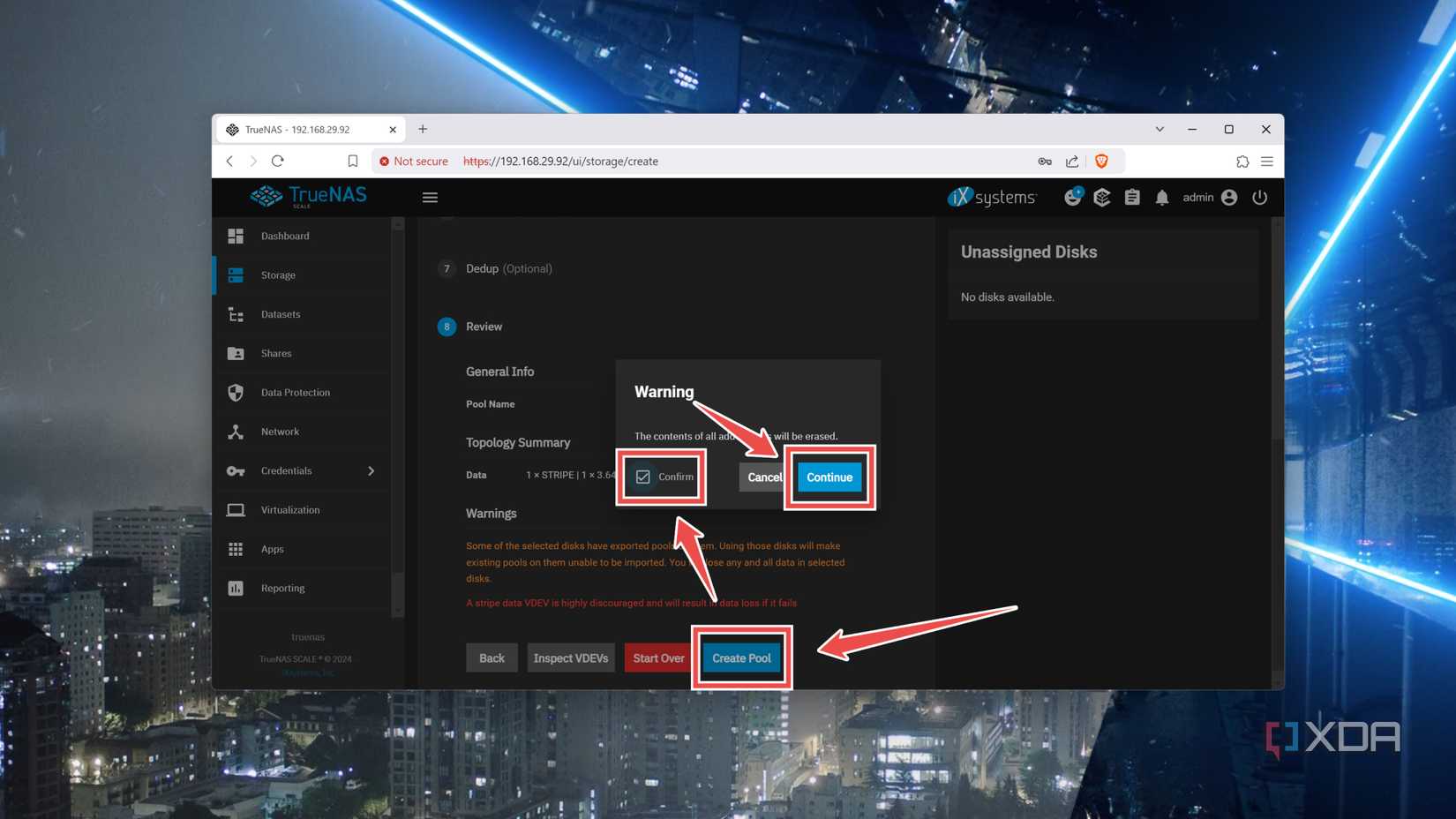Go Back to the previous wizard step

pos(492,657)
